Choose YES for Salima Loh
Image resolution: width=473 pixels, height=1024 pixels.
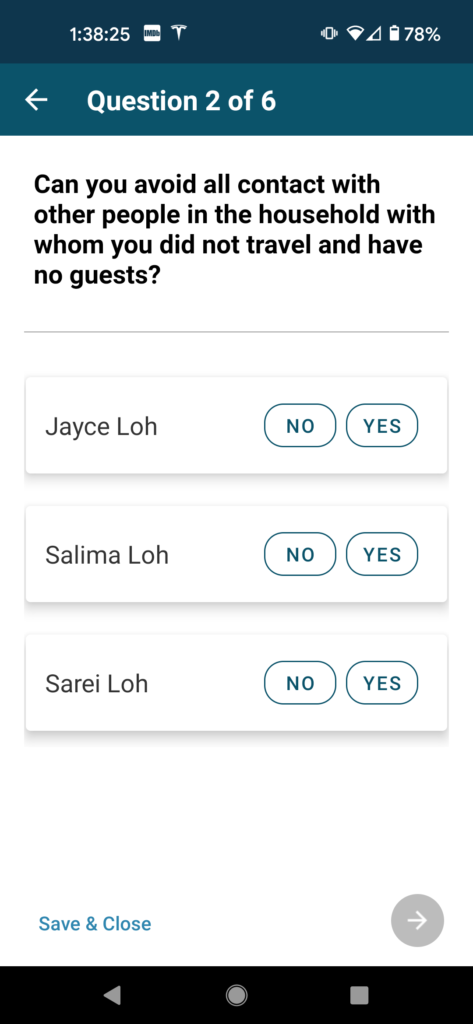pyautogui.click(x=382, y=554)
